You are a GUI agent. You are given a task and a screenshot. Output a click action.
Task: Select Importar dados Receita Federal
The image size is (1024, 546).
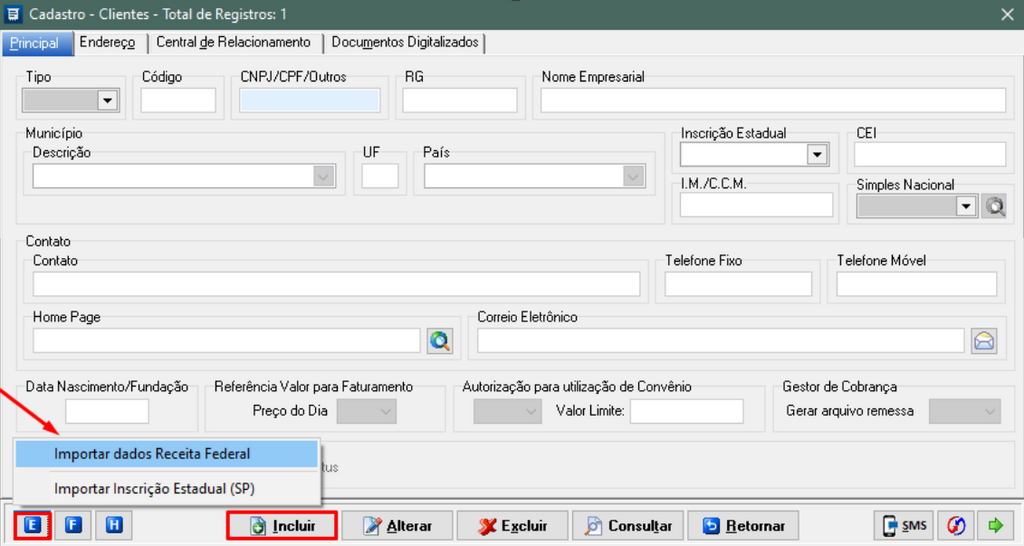tap(152, 454)
